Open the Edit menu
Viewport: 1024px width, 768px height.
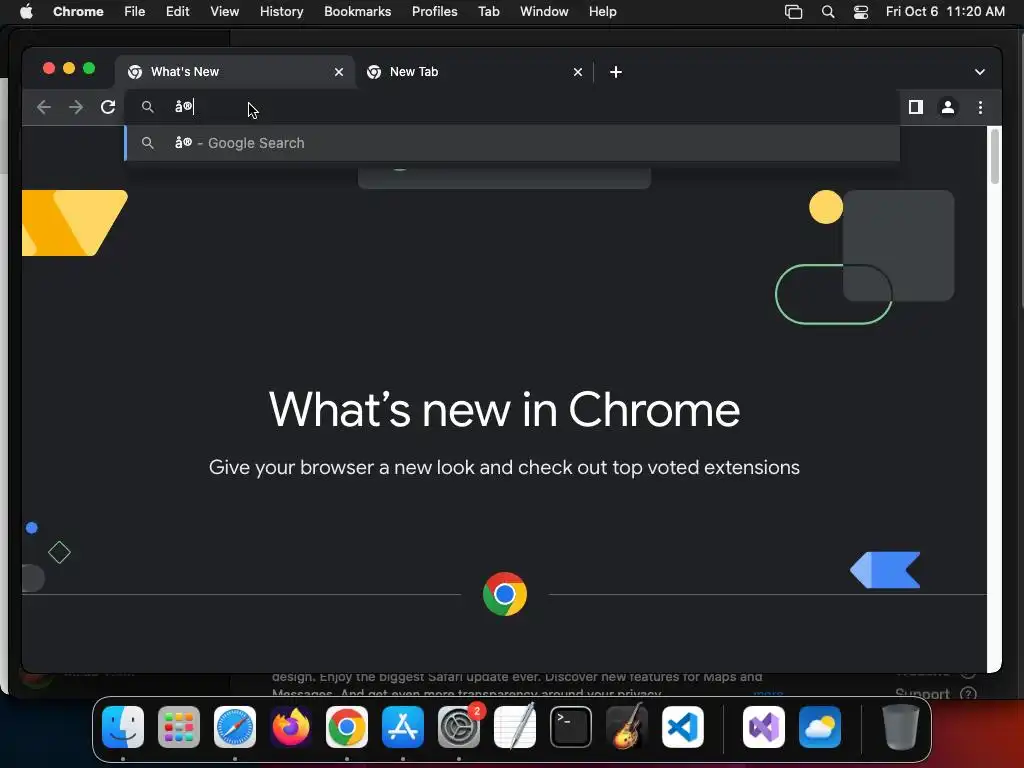click(178, 11)
